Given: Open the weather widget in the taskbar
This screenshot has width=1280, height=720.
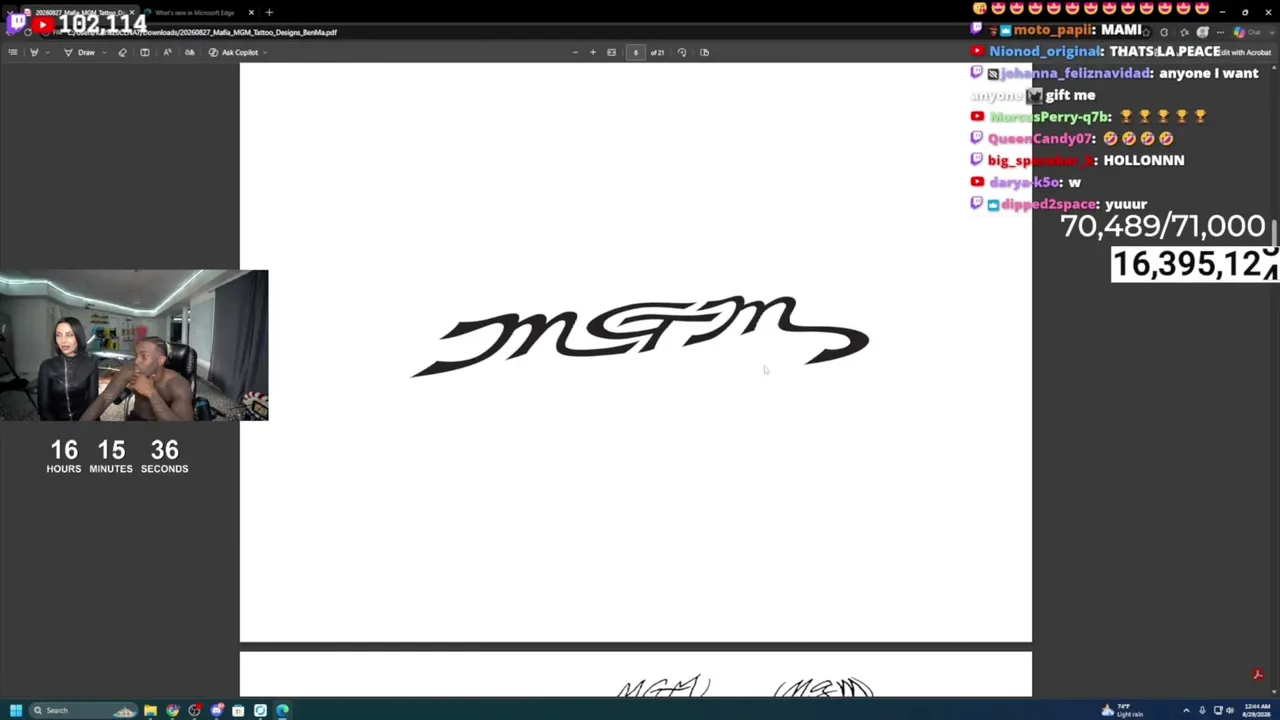Looking at the screenshot, I should click(x=1122, y=710).
